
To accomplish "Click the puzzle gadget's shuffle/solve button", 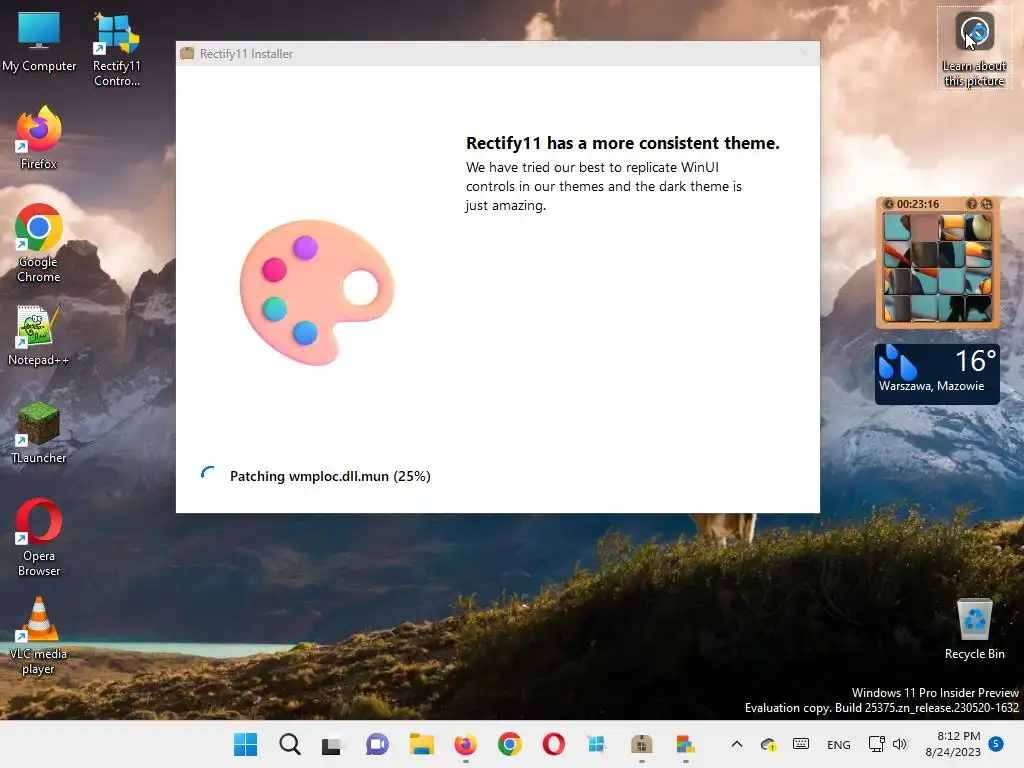I will [x=987, y=204].
